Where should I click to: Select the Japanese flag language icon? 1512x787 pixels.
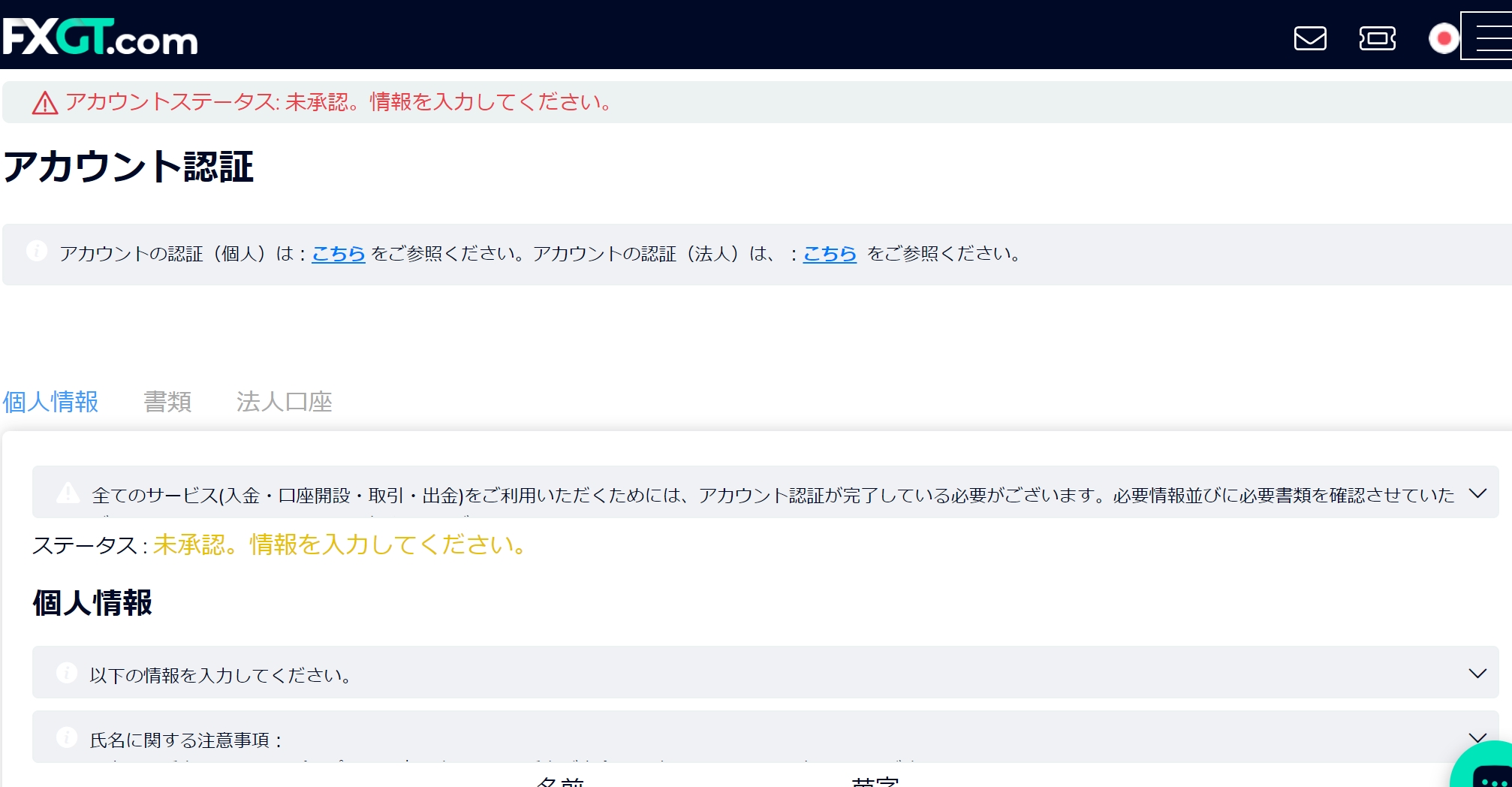(x=1445, y=39)
